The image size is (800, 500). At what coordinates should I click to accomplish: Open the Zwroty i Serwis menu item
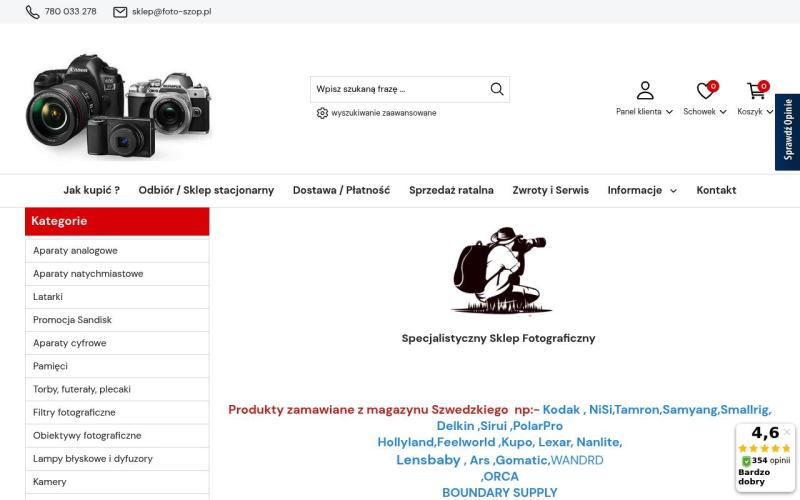click(x=550, y=190)
